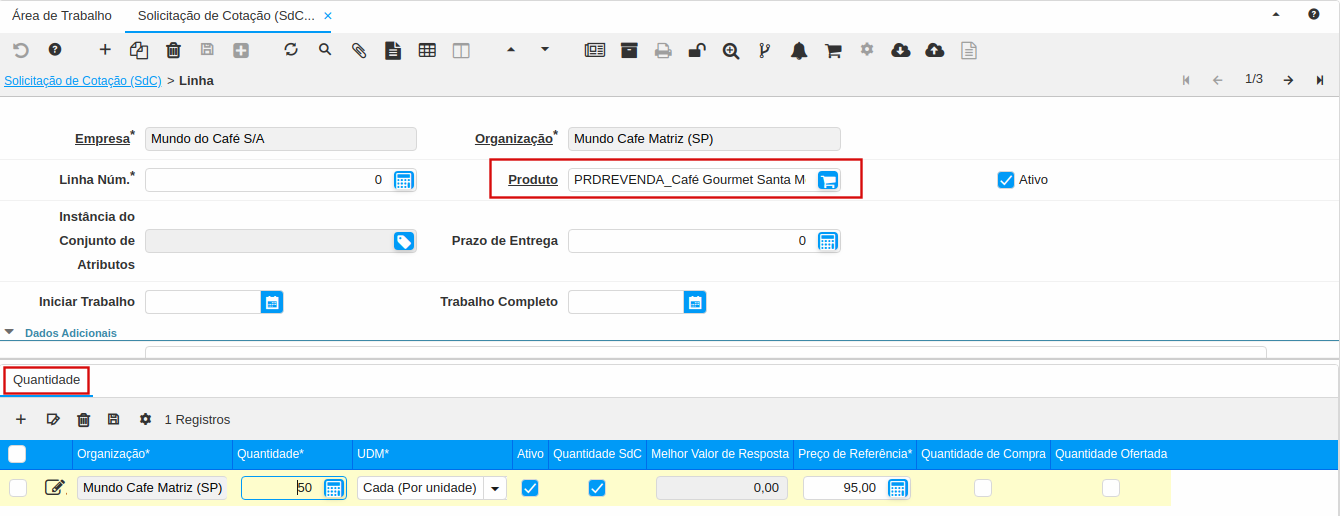Check requests with the bell icon
The width and height of the screenshot is (1340, 516).
click(799, 50)
